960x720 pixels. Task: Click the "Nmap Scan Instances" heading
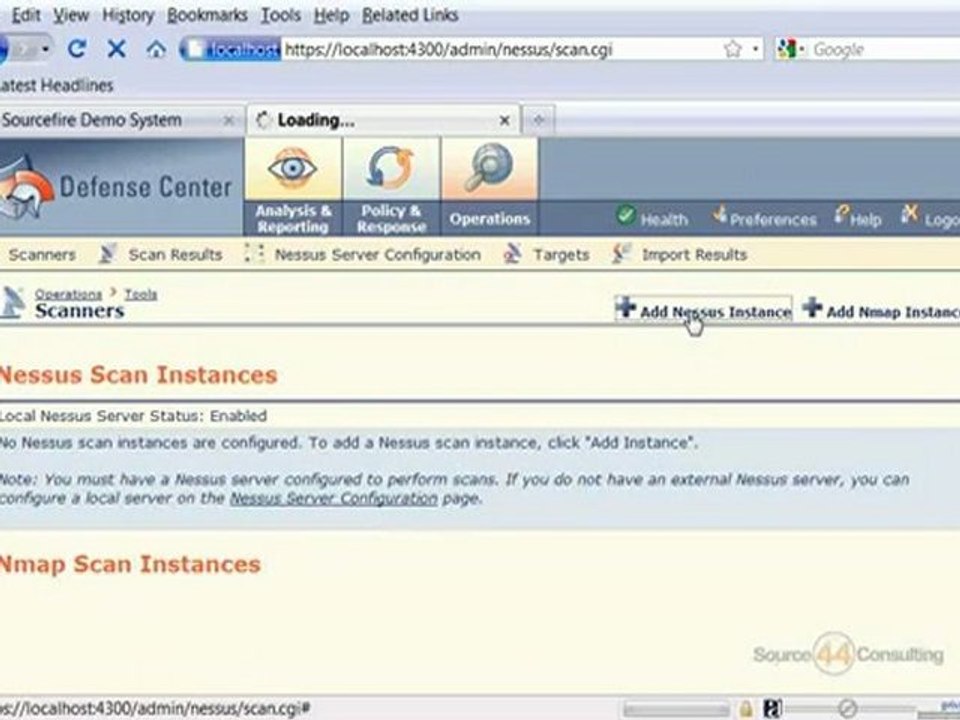(x=130, y=564)
